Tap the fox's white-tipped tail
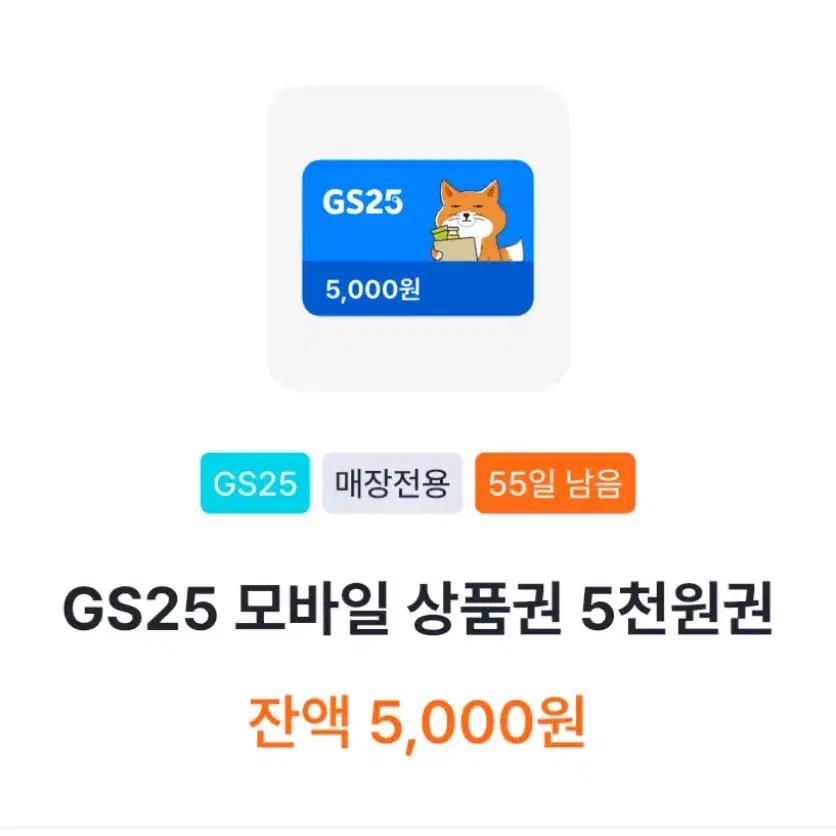The image size is (836, 836). point(513,251)
